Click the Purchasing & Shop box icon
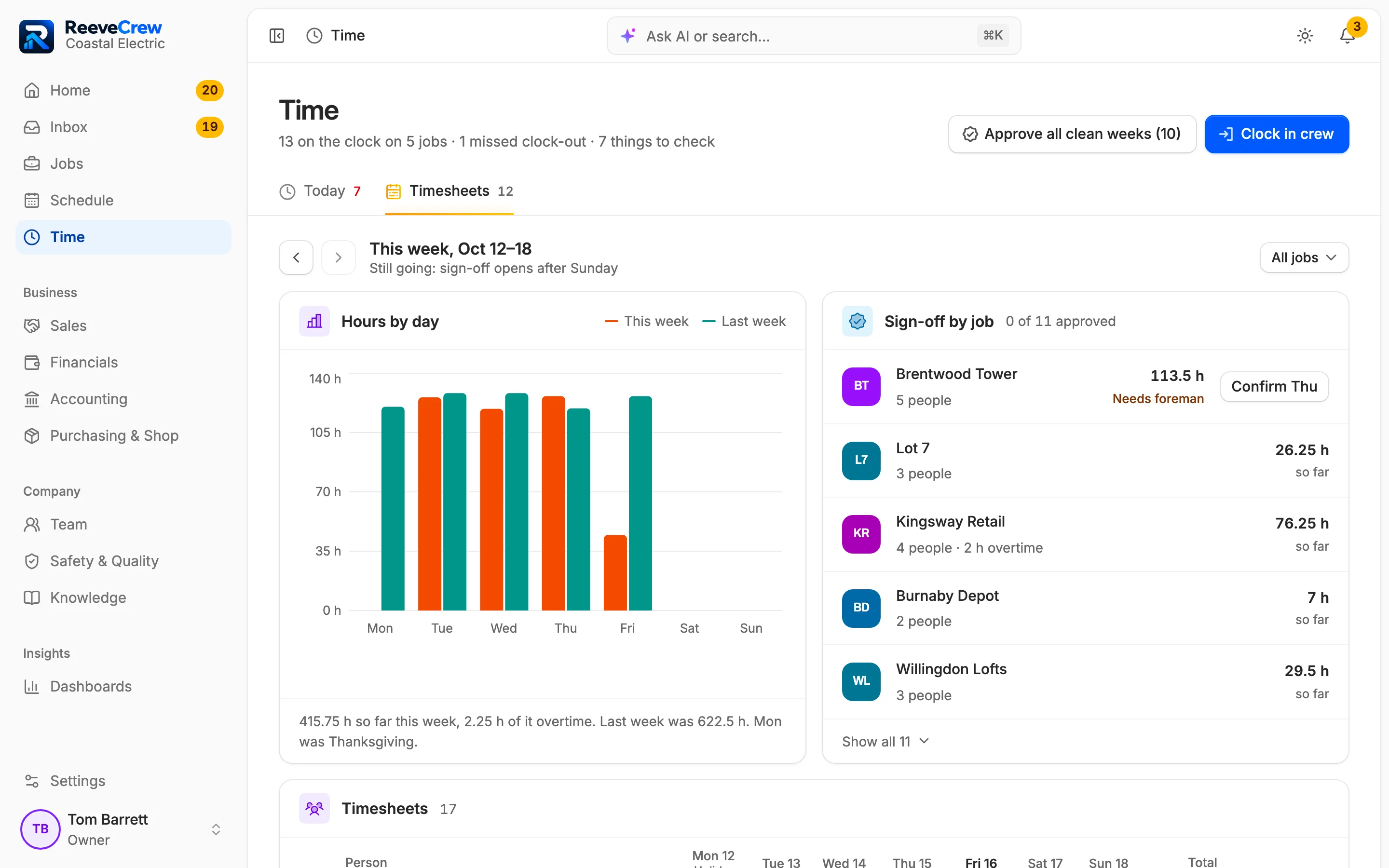 [x=31, y=436]
